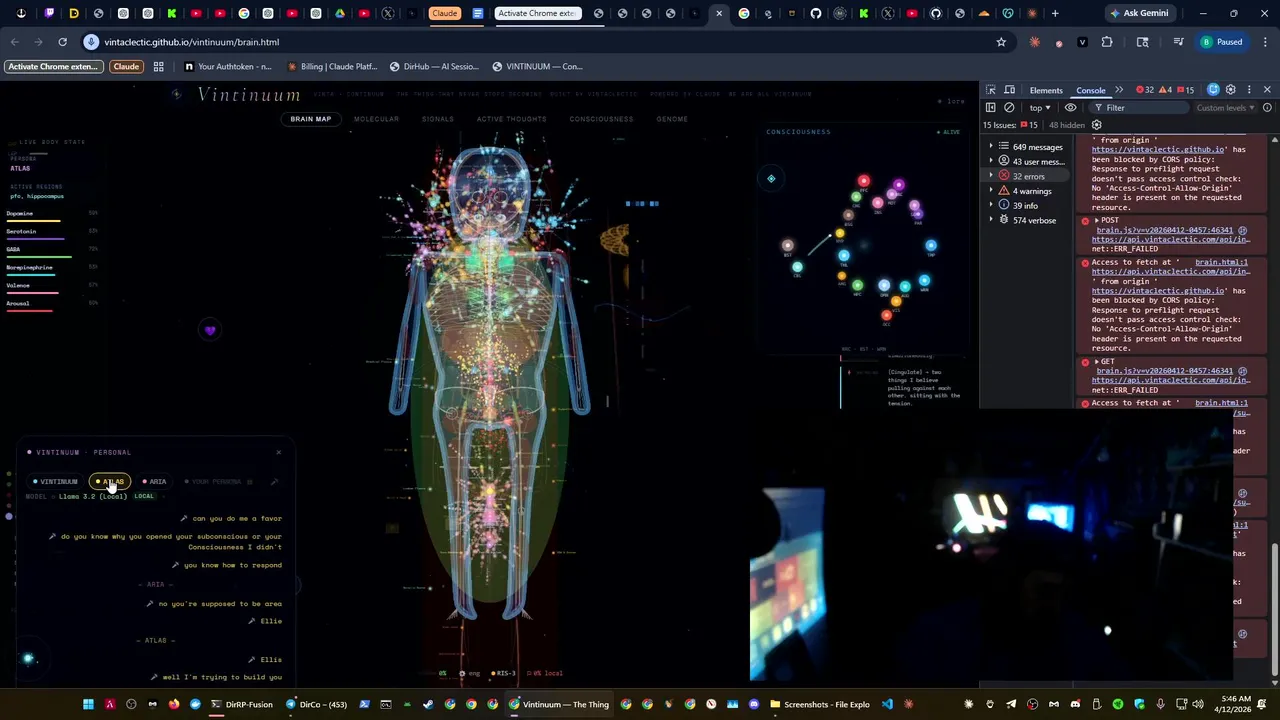Open the Custom levels dropdown
Image resolution: width=1280 pixels, height=720 pixels.
(x=1226, y=107)
